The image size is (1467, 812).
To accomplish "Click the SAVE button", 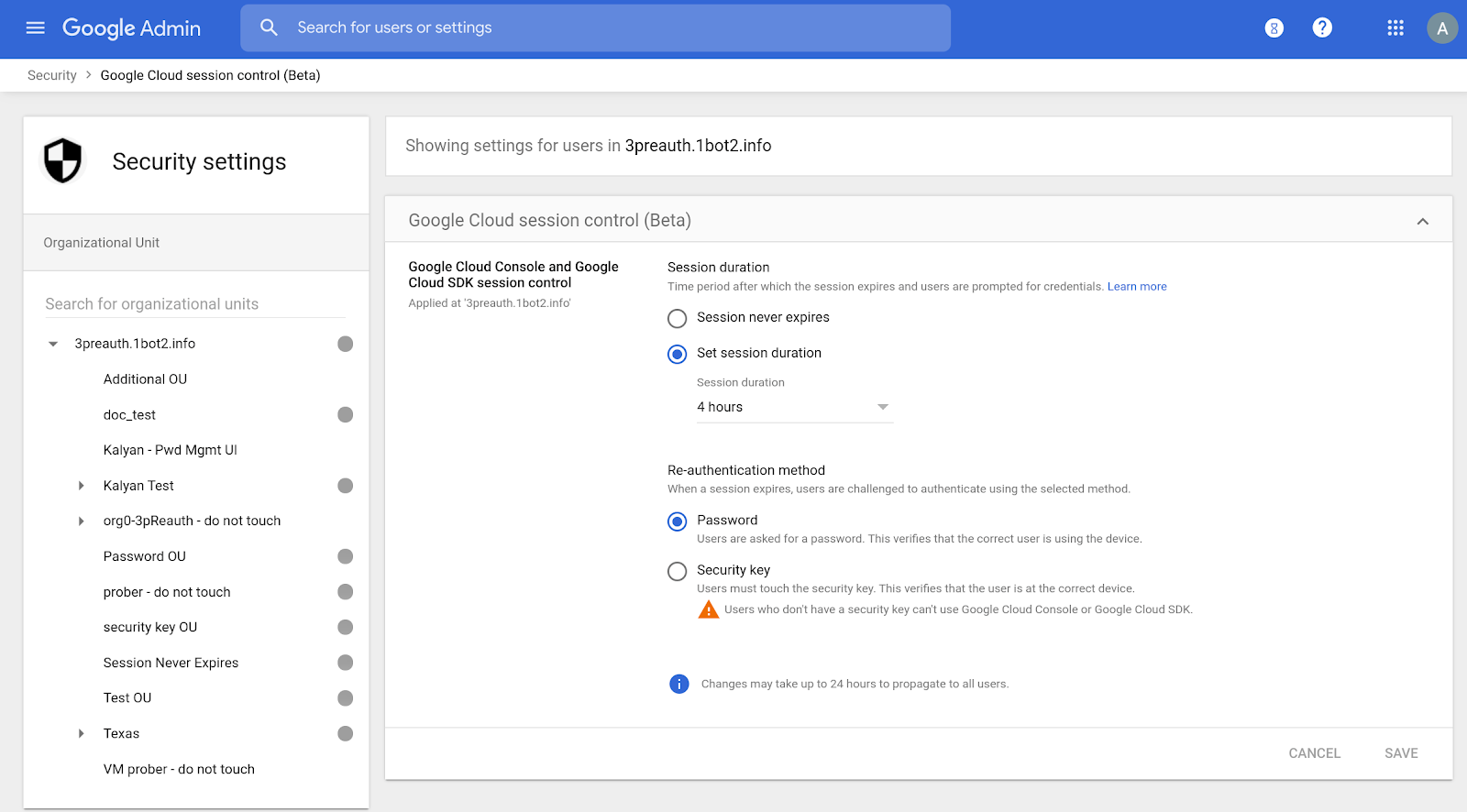I will tap(1401, 753).
